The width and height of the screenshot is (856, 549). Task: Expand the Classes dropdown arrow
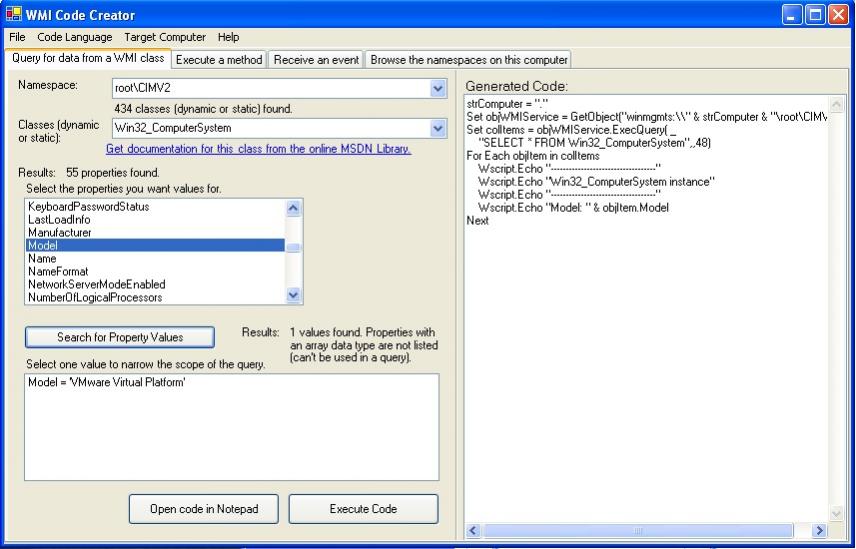tap(438, 128)
